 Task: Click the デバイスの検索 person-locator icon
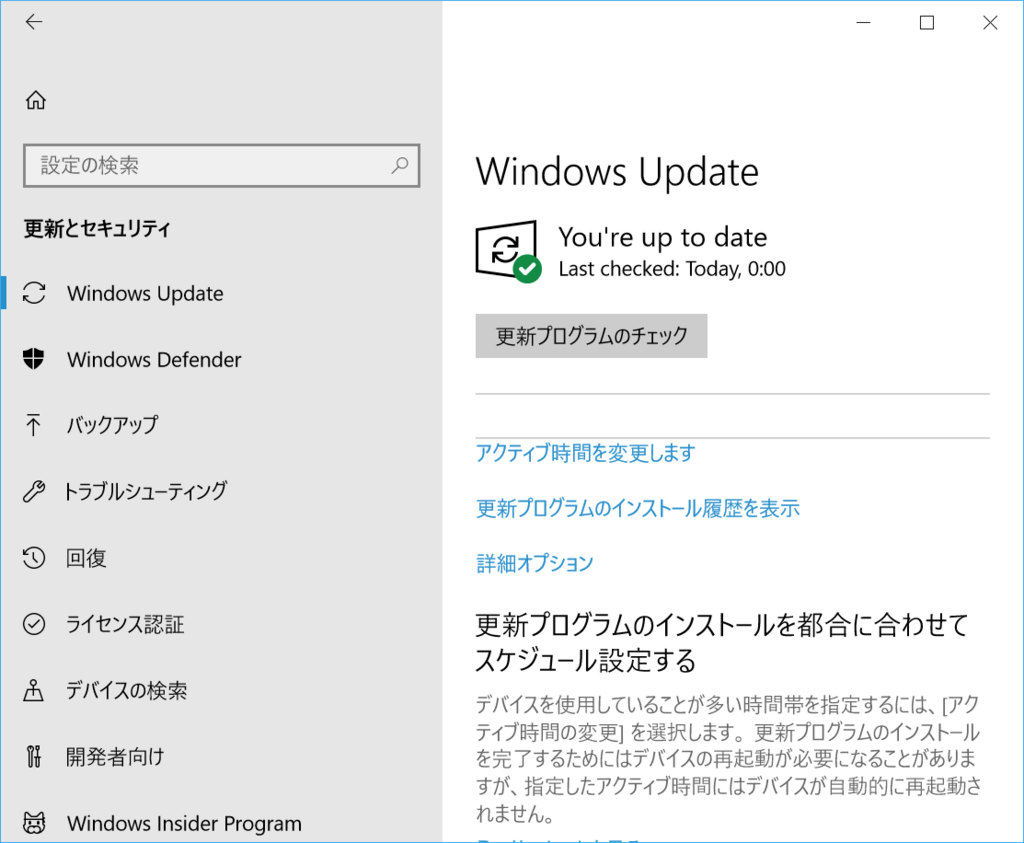34,690
